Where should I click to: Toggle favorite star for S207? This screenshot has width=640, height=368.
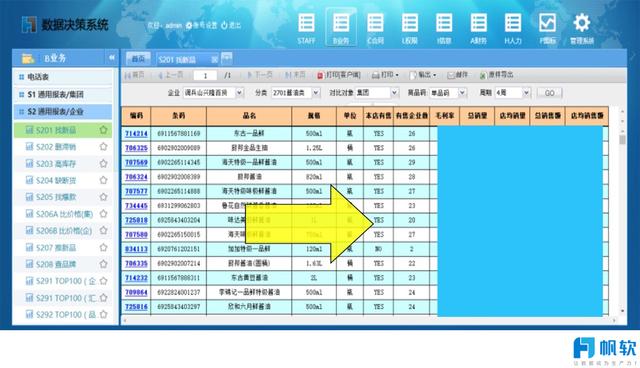(104, 247)
